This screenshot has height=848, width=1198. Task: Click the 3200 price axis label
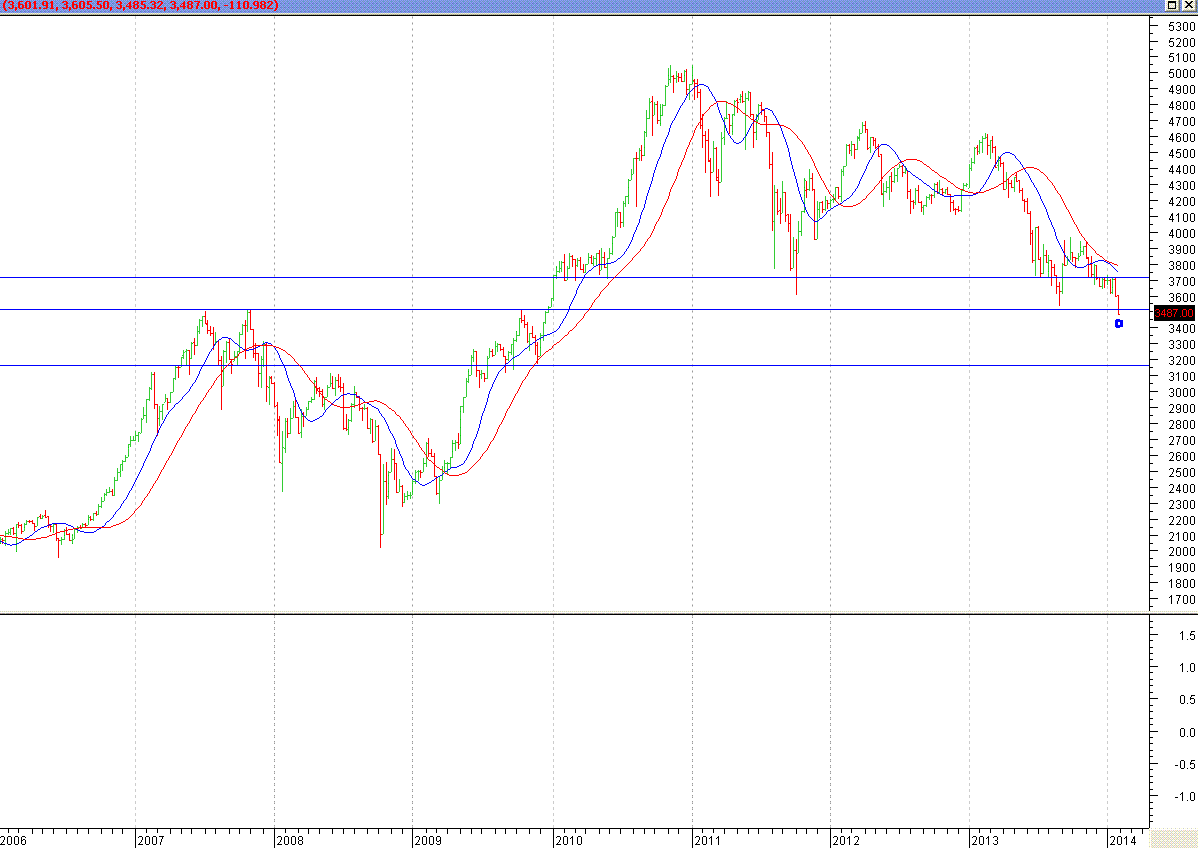tap(1181, 361)
